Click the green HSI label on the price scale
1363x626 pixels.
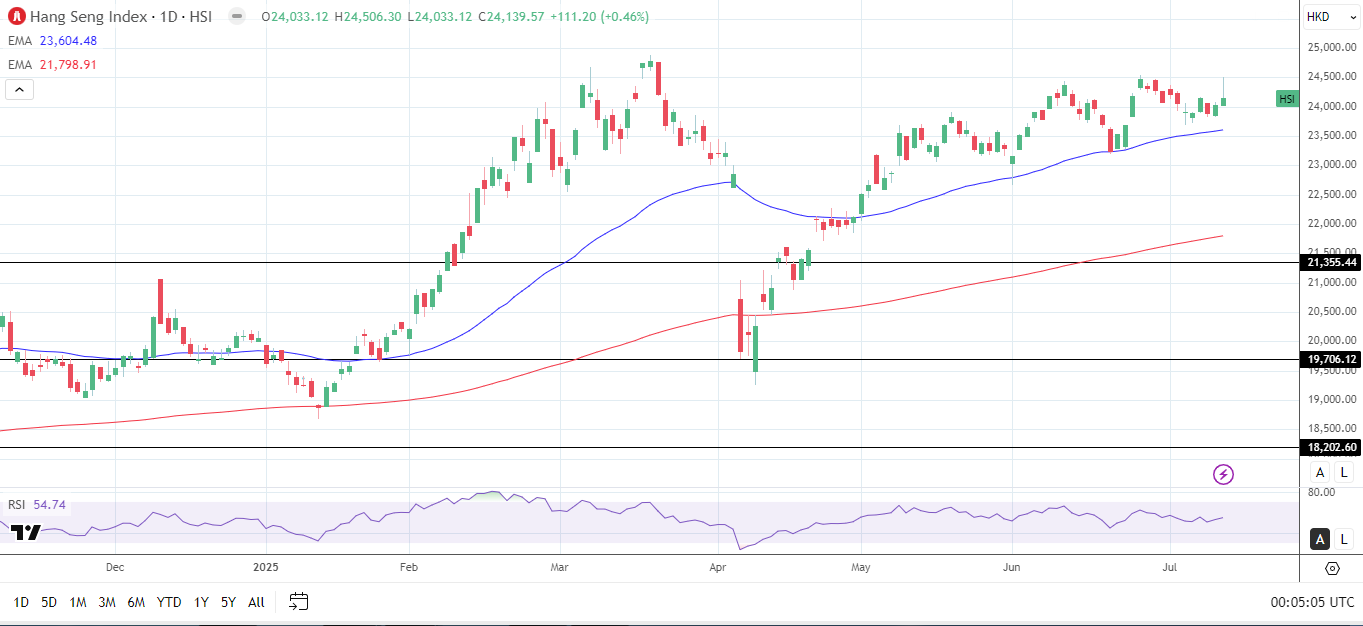[x=1286, y=99]
